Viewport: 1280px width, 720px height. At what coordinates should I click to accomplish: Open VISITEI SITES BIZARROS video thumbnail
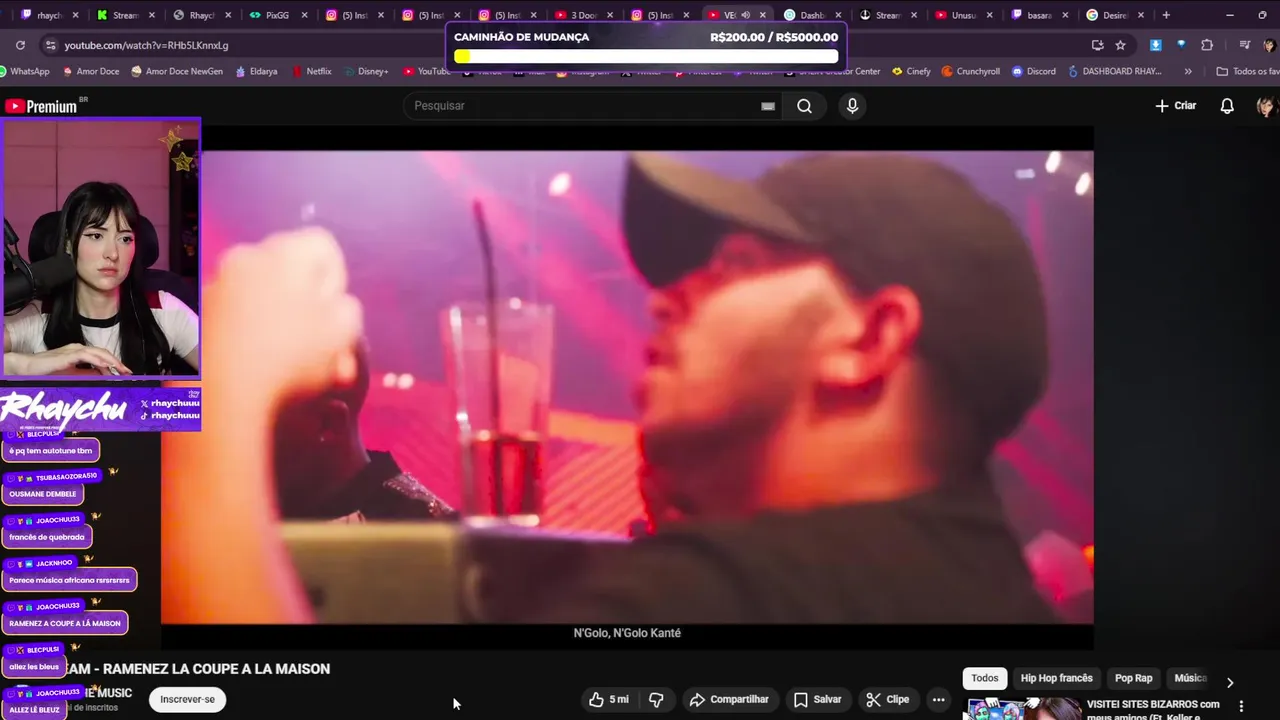tap(1023, 709)
